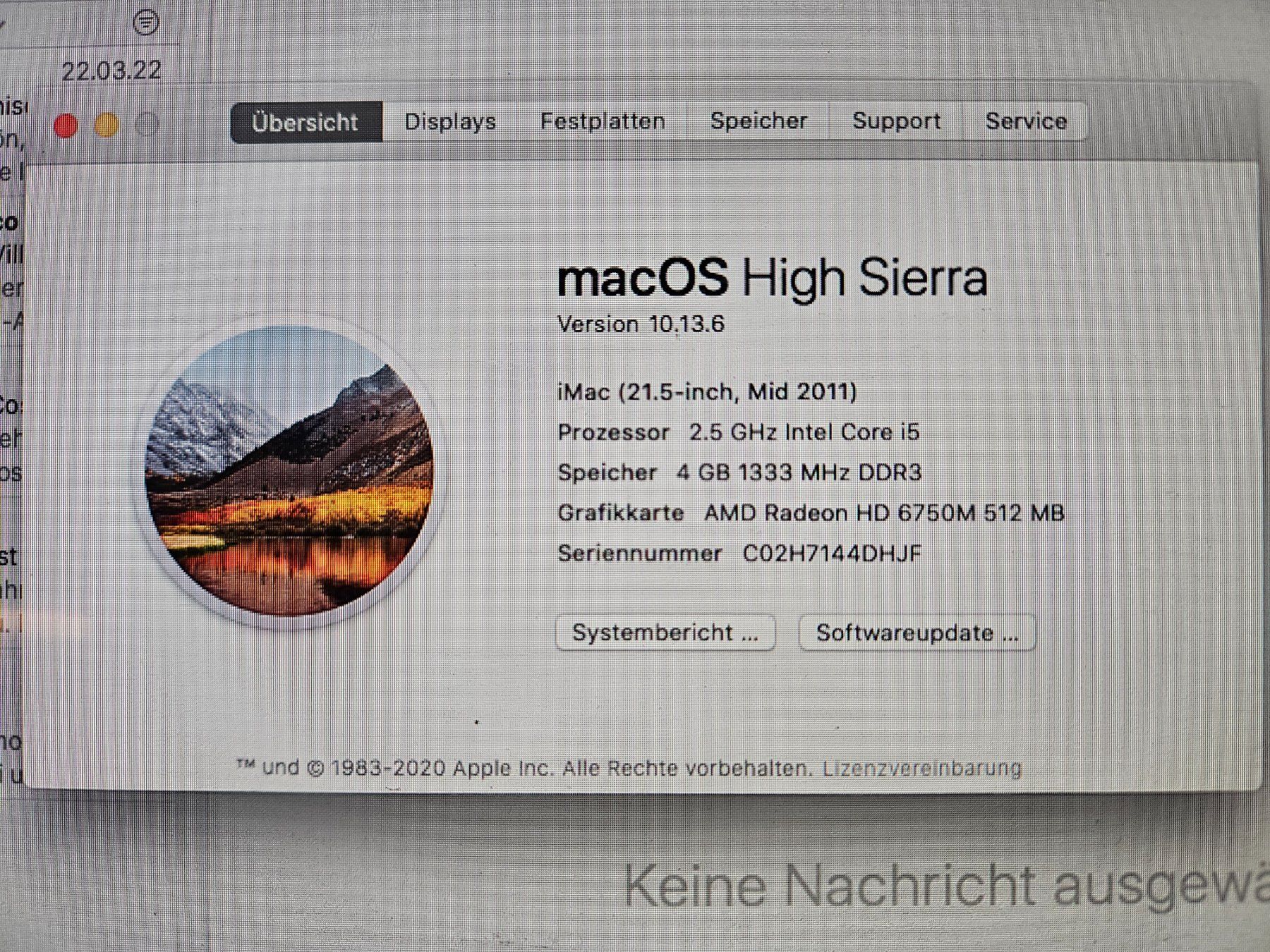Image resolution: width=1270 pixels, height=952 pixels.
Task: Click the Version 10.13.6 text
Action: [x=641, y=324]
